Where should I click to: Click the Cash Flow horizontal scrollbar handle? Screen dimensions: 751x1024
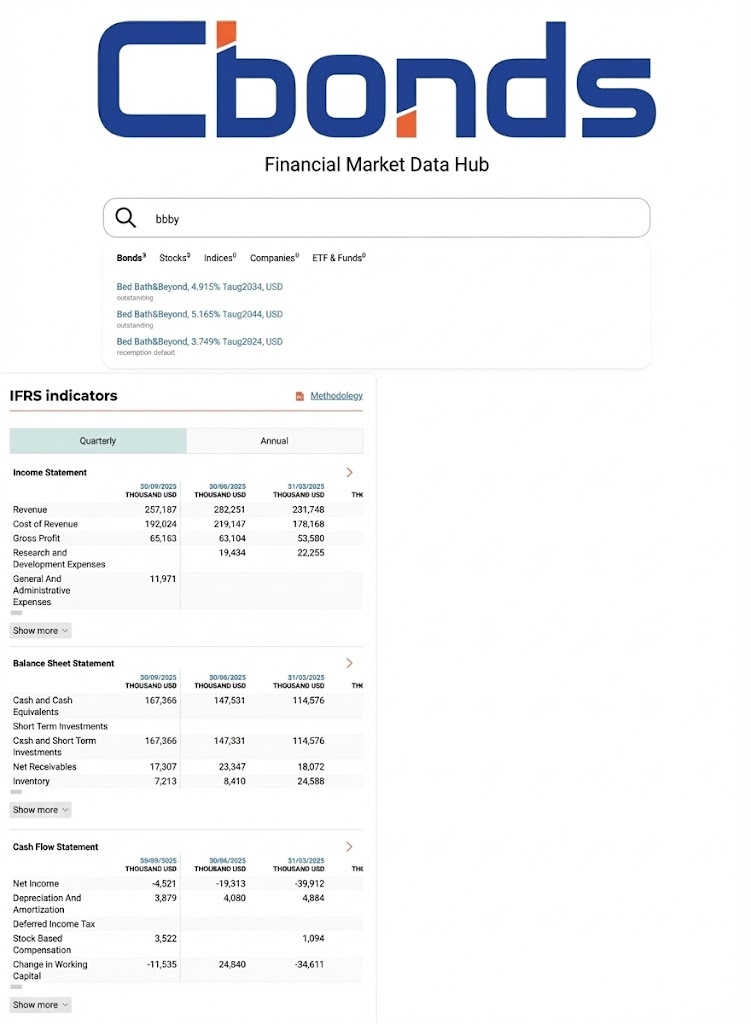(x=16, y=987)
